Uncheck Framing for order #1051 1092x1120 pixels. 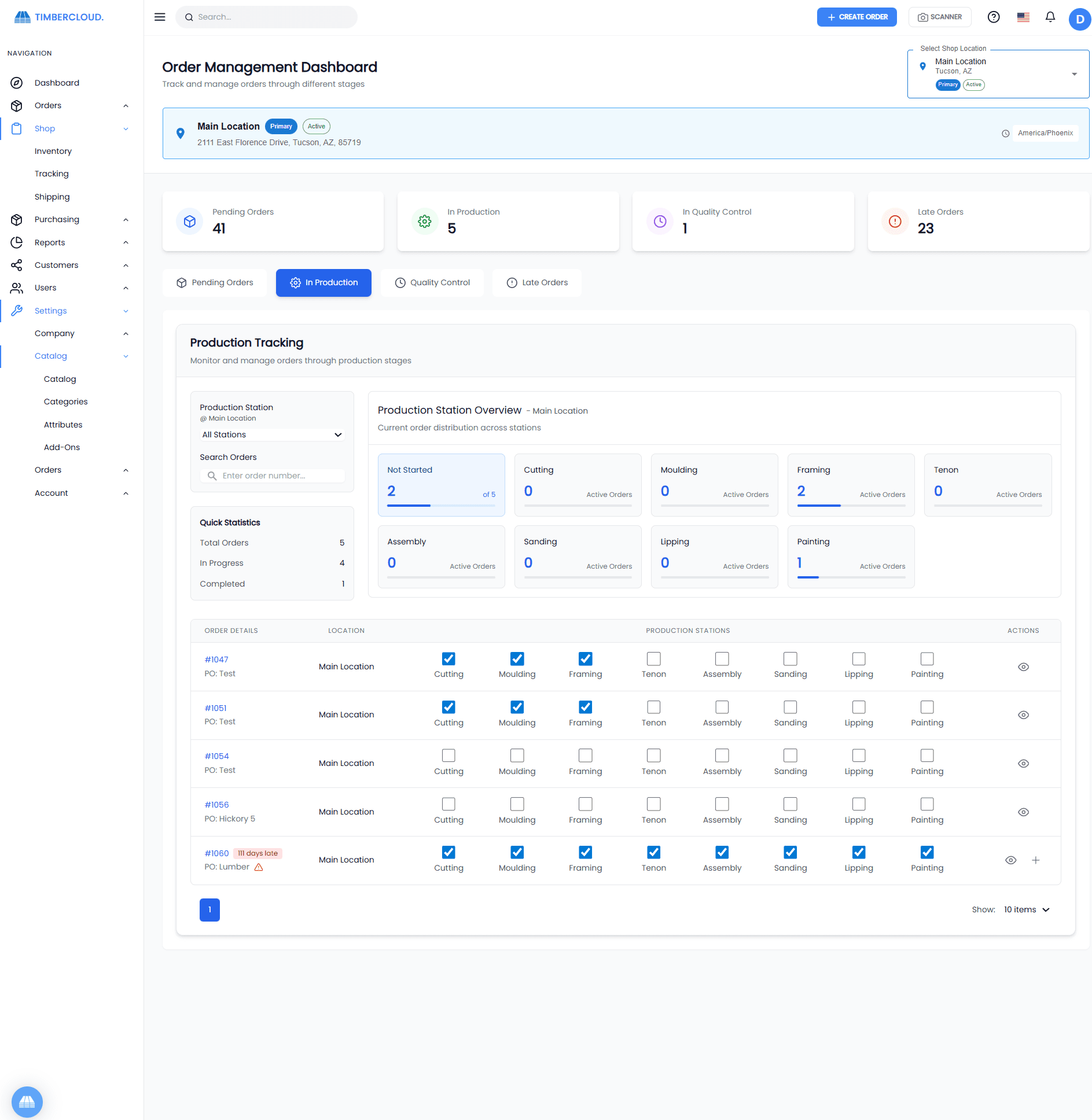click(x=585, y=707)
